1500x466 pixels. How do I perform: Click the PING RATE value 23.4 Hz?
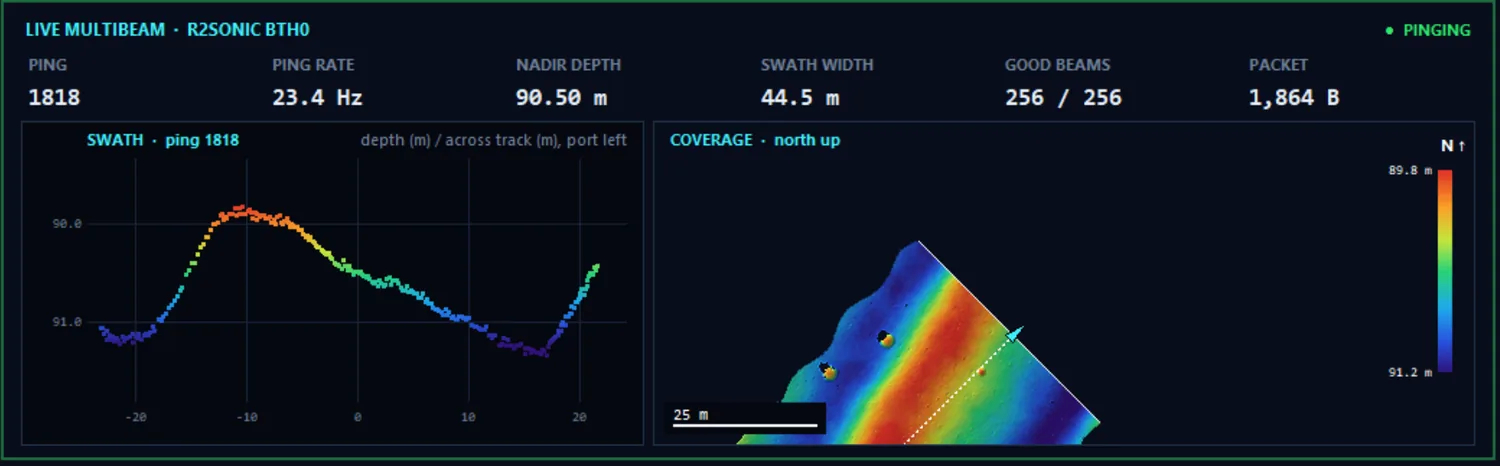coord(317,98)
